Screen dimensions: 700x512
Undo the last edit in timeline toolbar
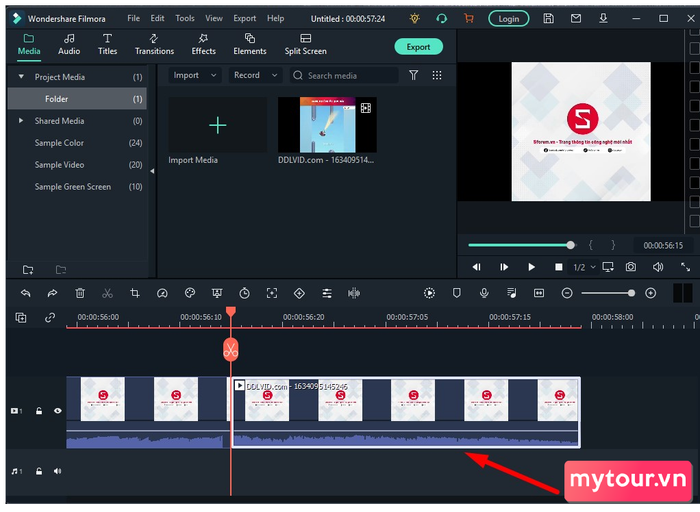25,293
